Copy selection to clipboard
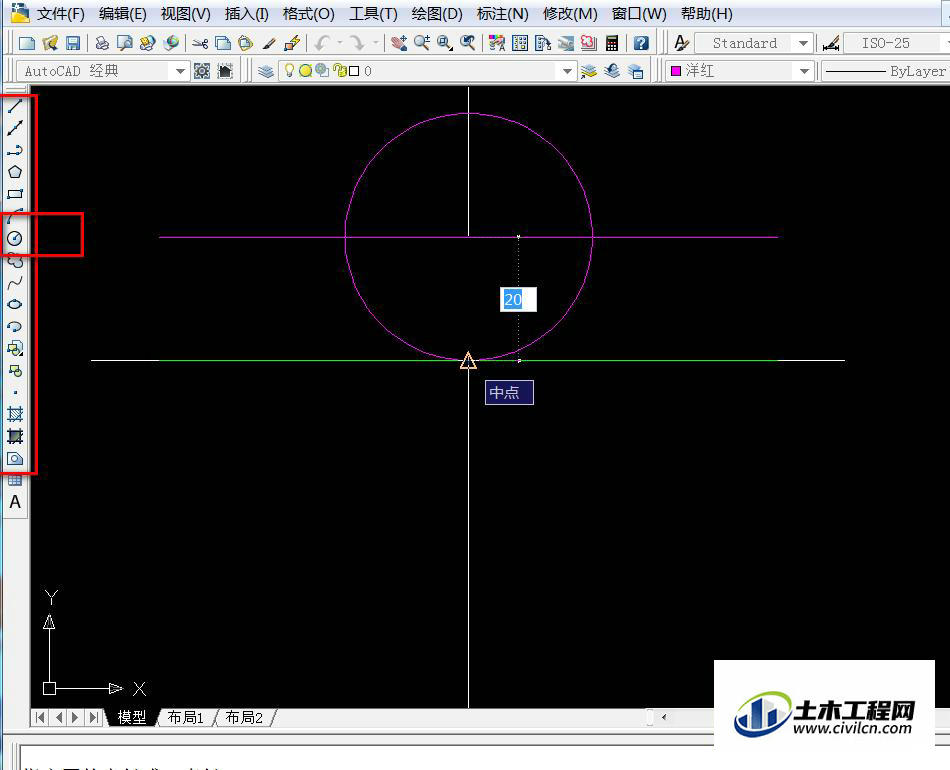The height and width of the screenshot is (770, 950). tap(223, 43)
